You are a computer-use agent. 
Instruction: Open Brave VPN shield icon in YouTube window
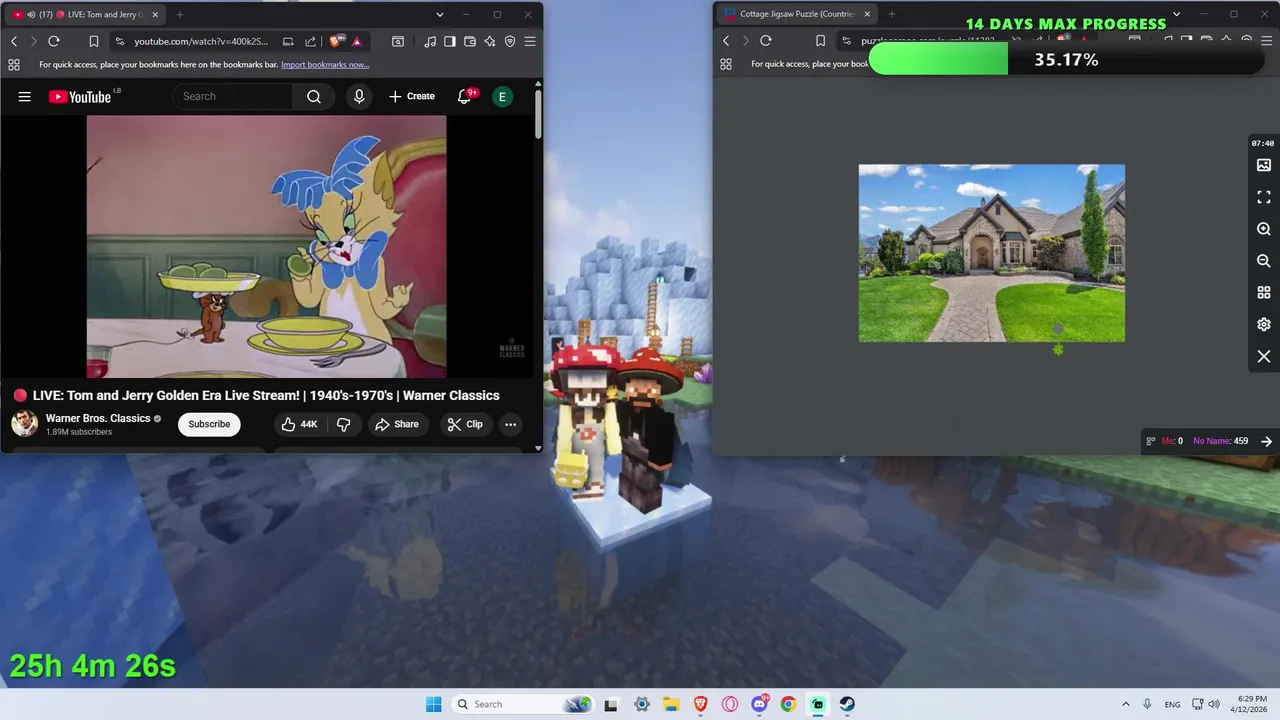pyautogui.click(x=510, y=41)
